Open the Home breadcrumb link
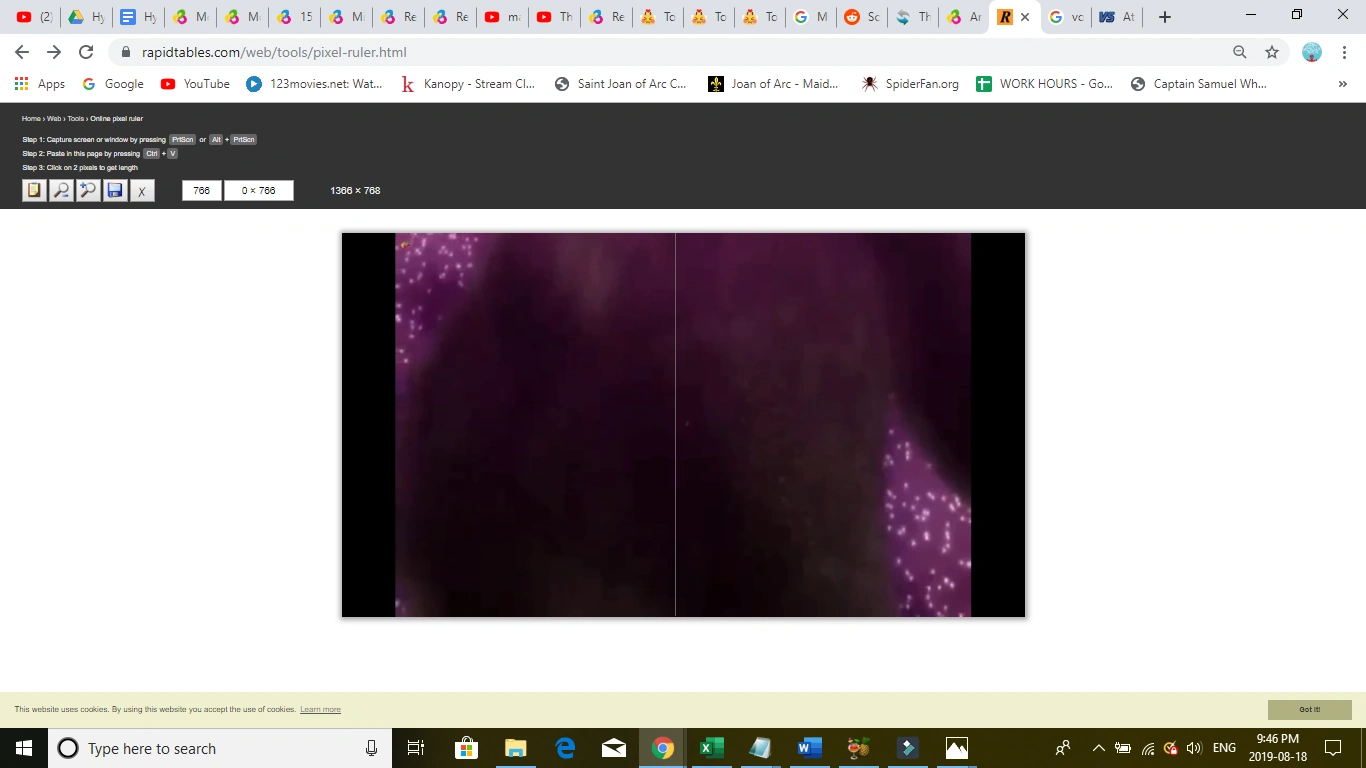Image resolution: width=1366 pixels, height=768 pixels. 31,119
